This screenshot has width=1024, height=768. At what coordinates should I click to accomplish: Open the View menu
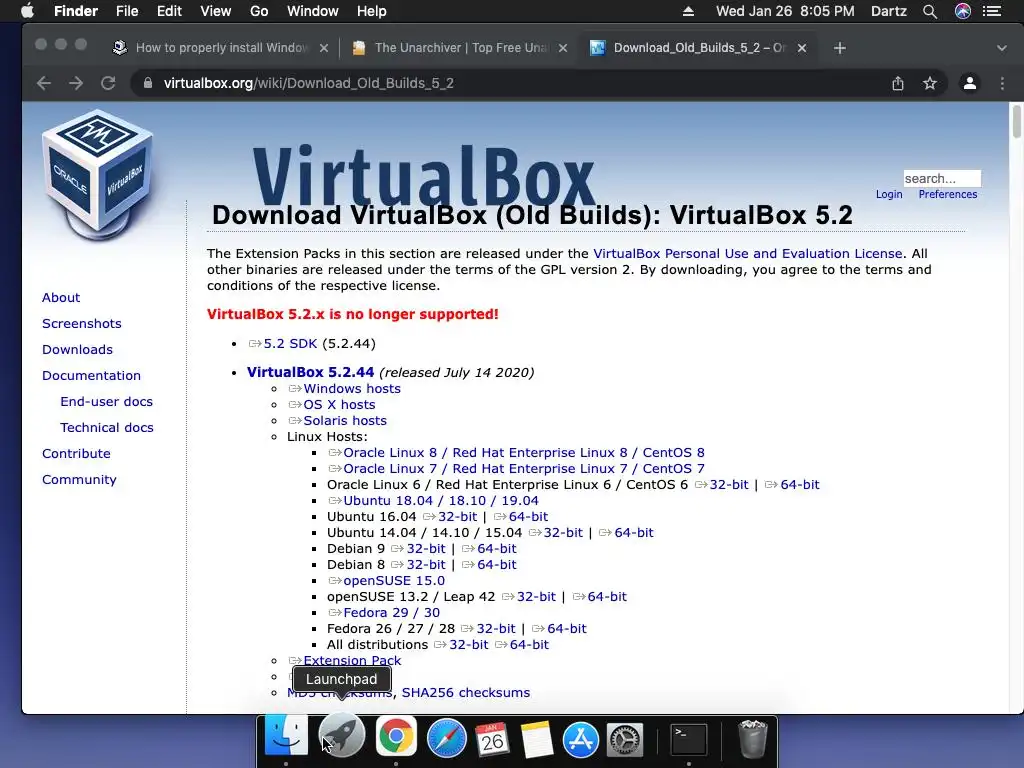(x=216, y=11)
